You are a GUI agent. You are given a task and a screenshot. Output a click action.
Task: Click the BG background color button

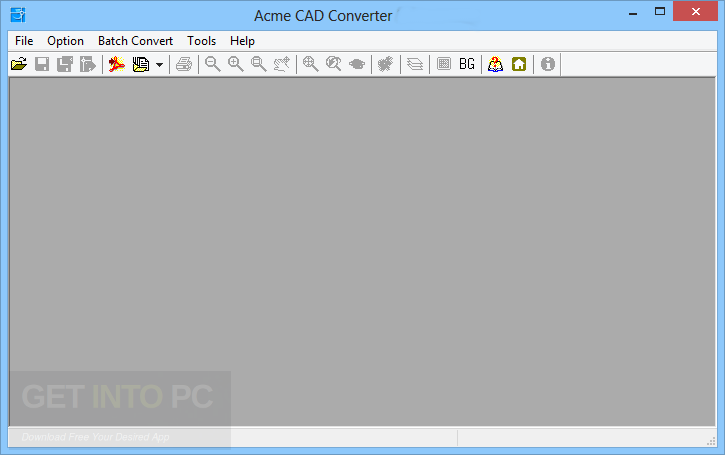467,64
